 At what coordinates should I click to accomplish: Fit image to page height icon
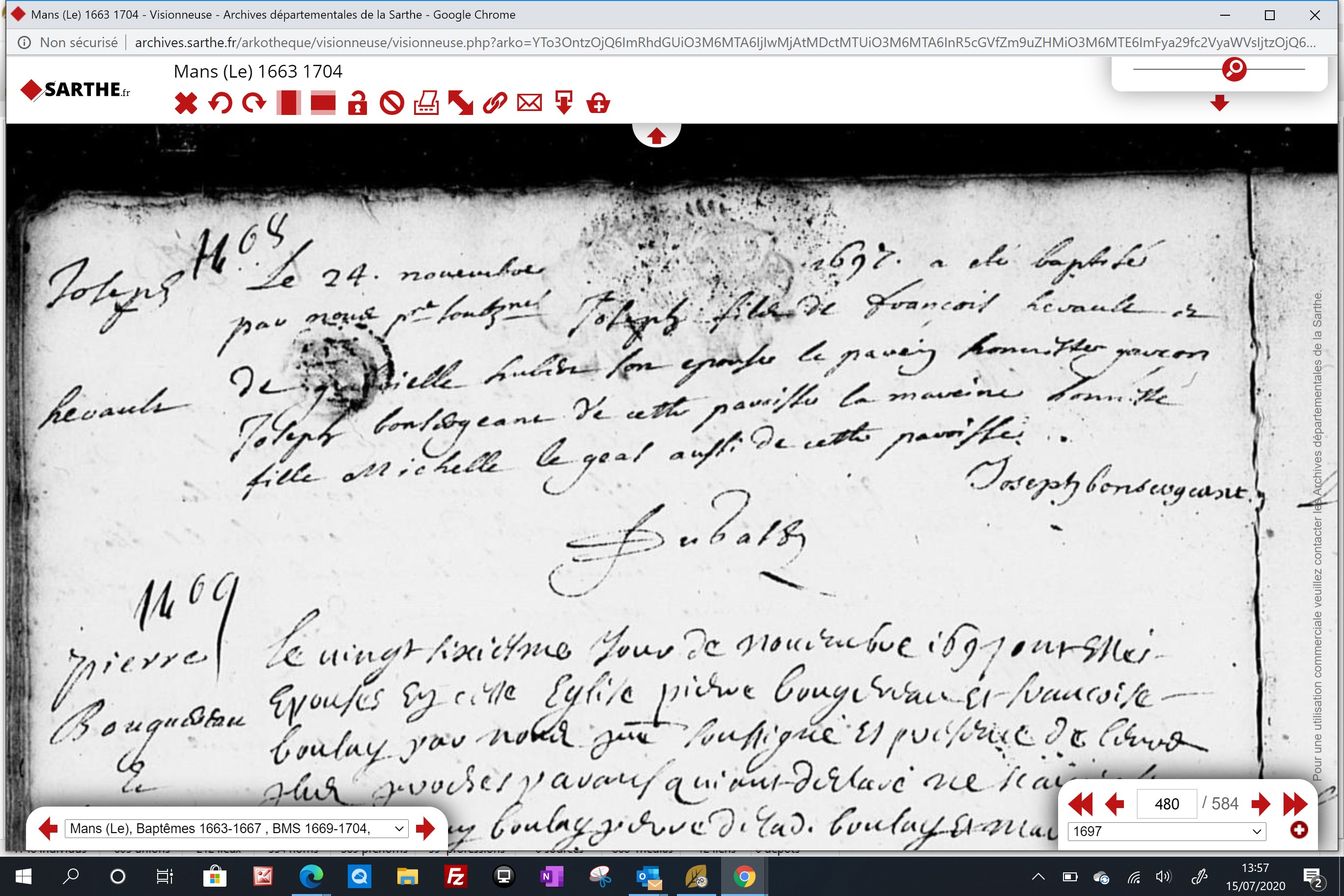pyautogui.click(x=288, y=104)
